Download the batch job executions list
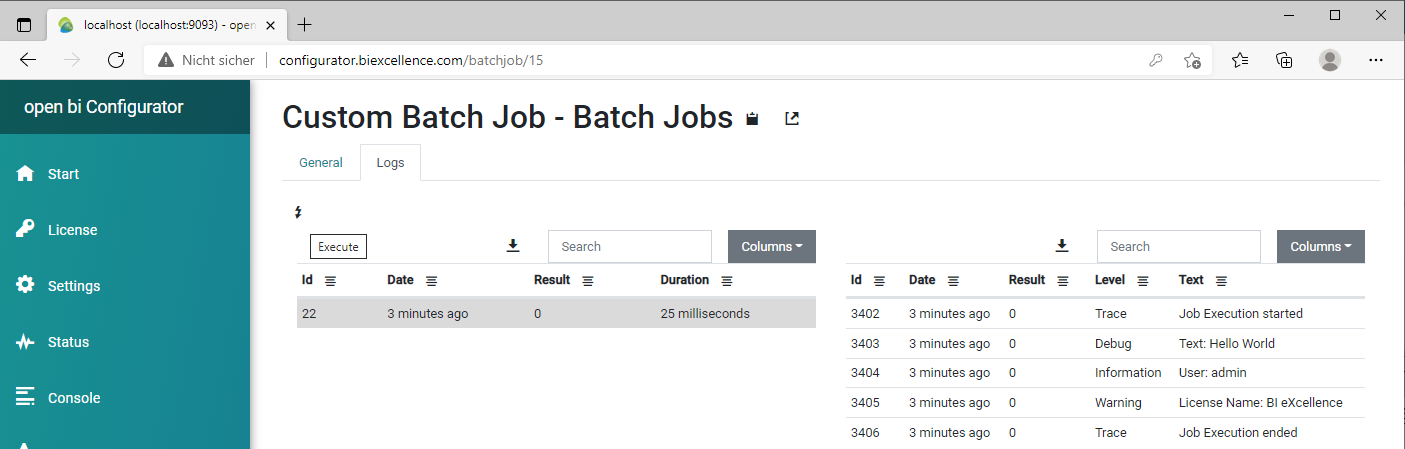Screen dimensions: 1405x449 (x=513, y=246)
